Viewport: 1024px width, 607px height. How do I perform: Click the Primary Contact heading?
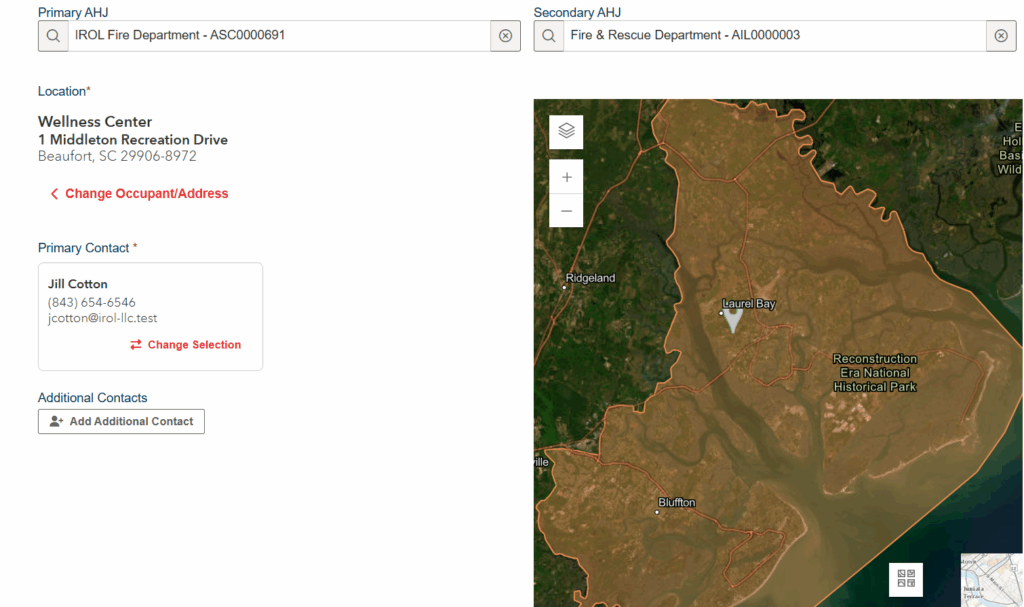88,248
